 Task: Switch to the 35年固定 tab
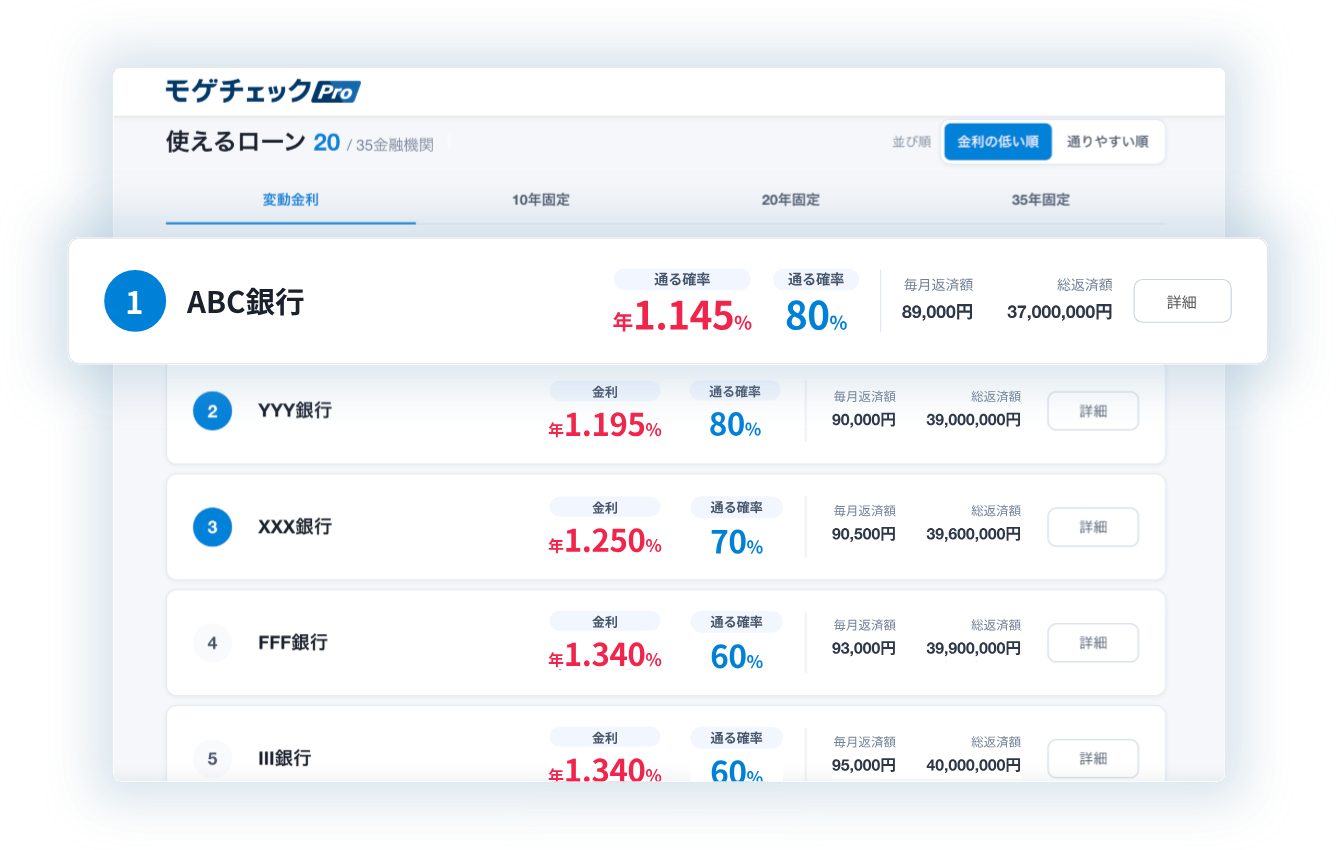point(1041,200)
